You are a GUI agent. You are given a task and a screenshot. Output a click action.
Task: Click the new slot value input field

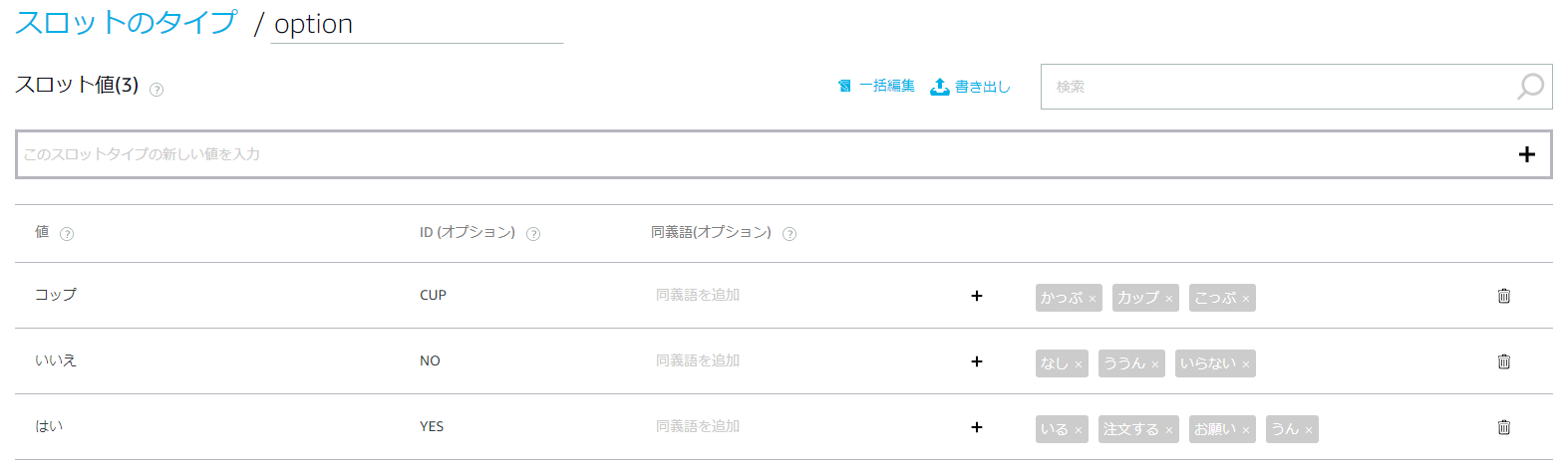click(758, 154)
